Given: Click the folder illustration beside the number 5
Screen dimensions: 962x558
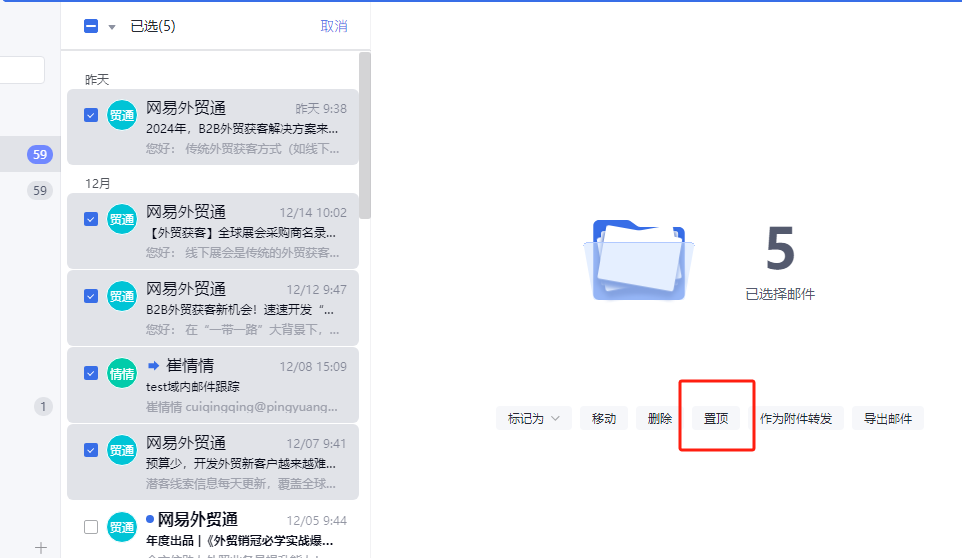Looking at the screenshot, I should click(x=639, y=260).
